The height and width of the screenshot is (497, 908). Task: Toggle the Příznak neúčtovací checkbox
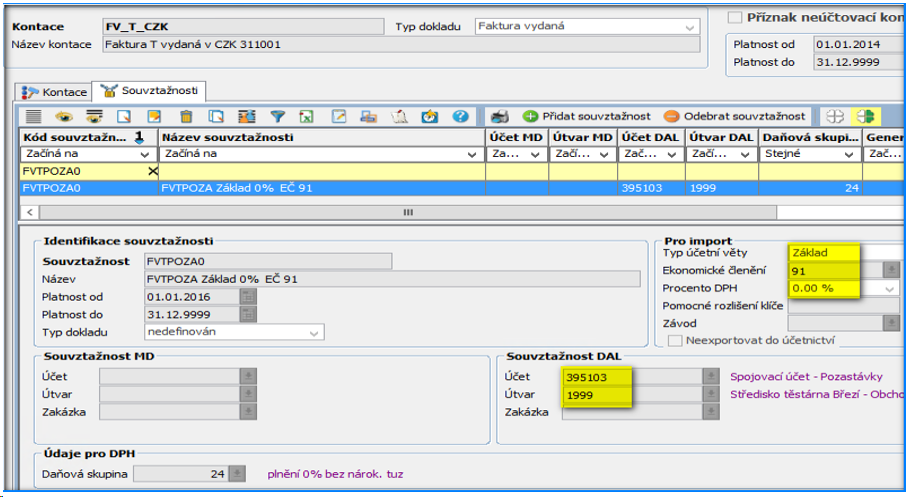(x=735, y=17)
